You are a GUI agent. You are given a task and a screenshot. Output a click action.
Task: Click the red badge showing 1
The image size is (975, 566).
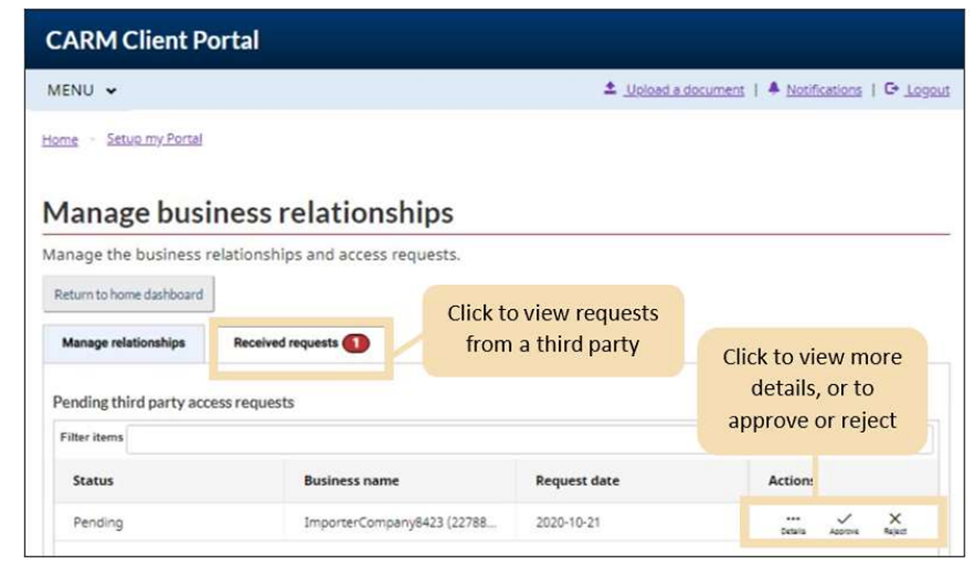pos(357,343)
